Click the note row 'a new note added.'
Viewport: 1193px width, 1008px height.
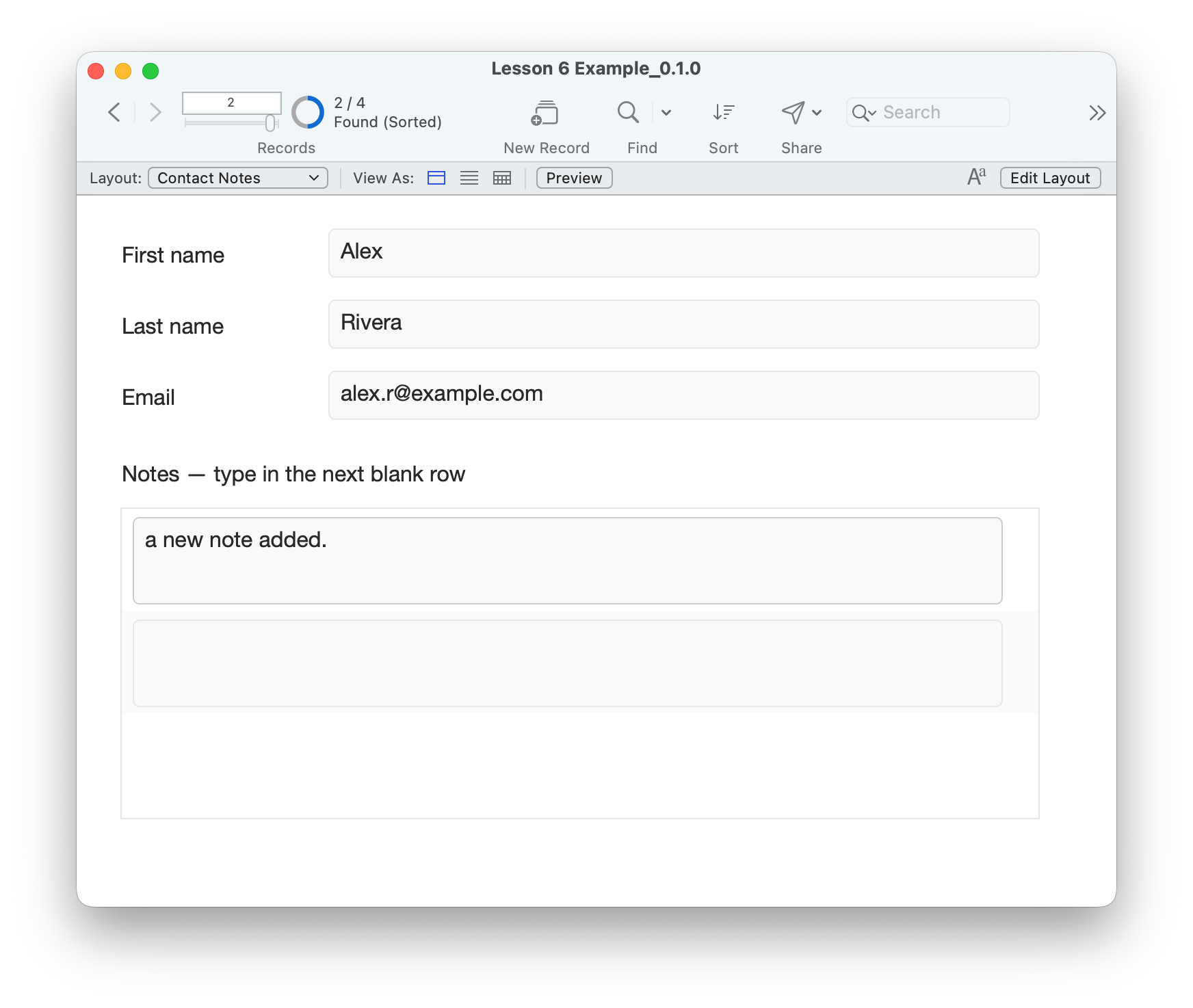567,561
